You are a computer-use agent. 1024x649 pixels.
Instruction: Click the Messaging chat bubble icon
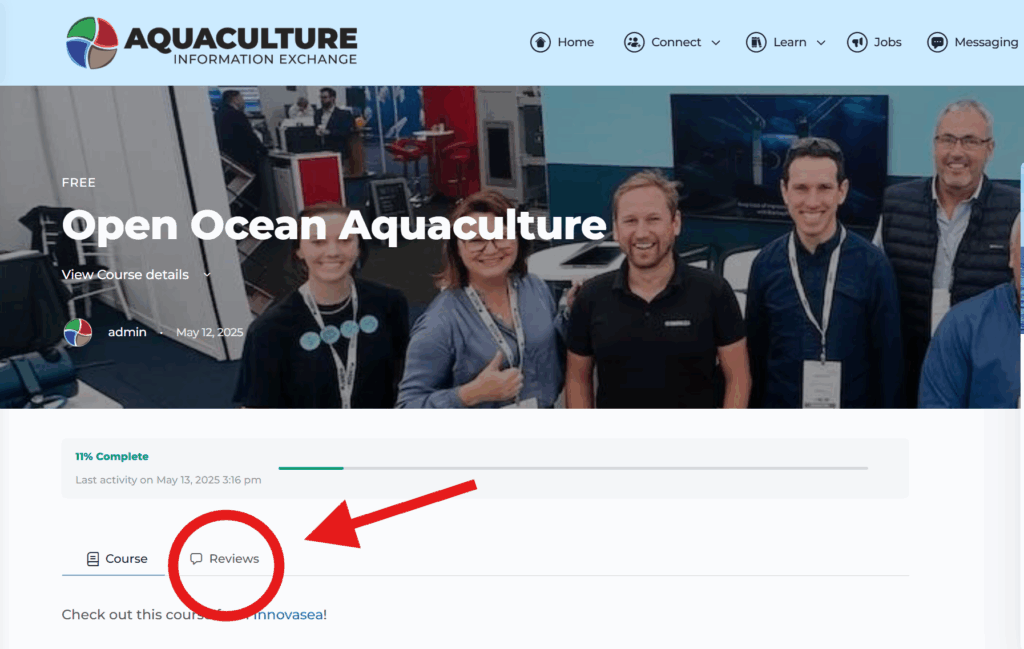click(x=937, y=42)
